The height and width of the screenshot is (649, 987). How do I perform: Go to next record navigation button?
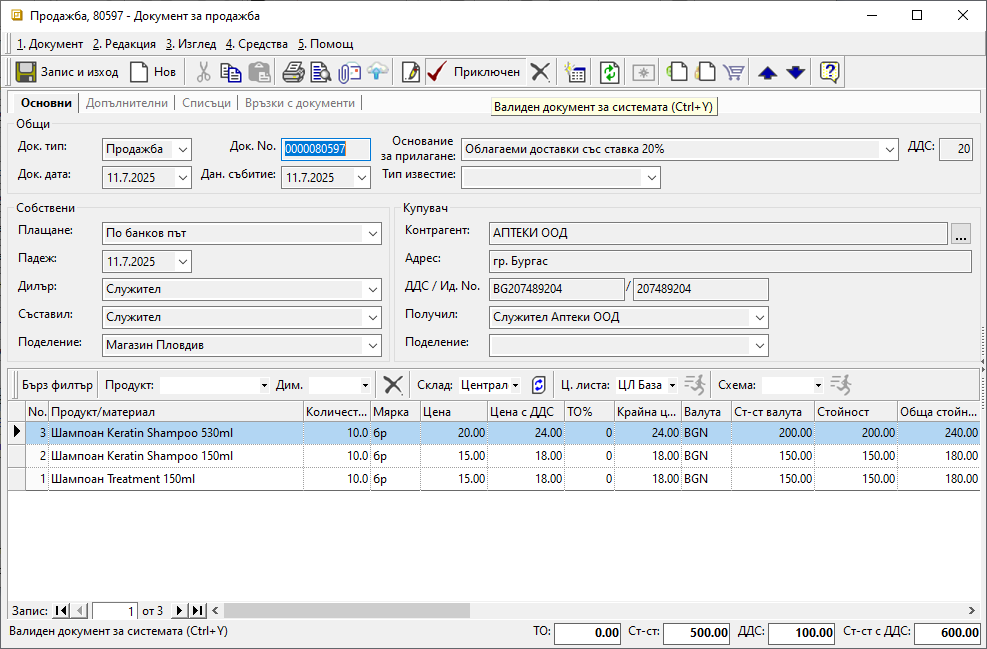tap(179, 610)
